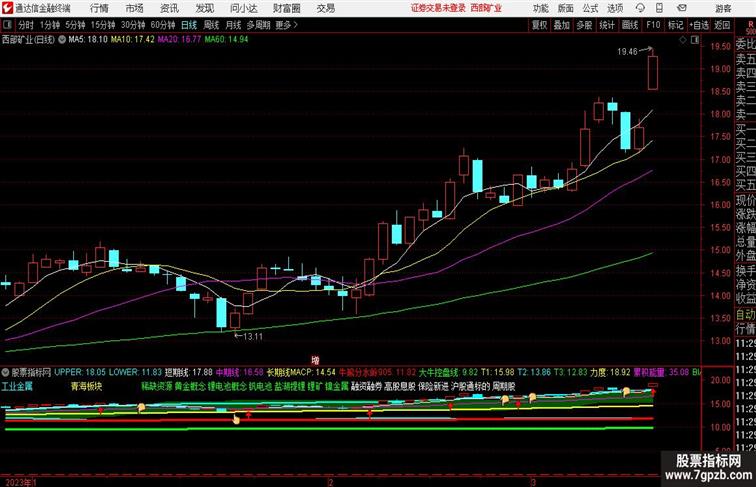The width and height of the screenshot is (756, 487).
Task: Click the 多股 multi-stock button
Action: tap(584, 25)
